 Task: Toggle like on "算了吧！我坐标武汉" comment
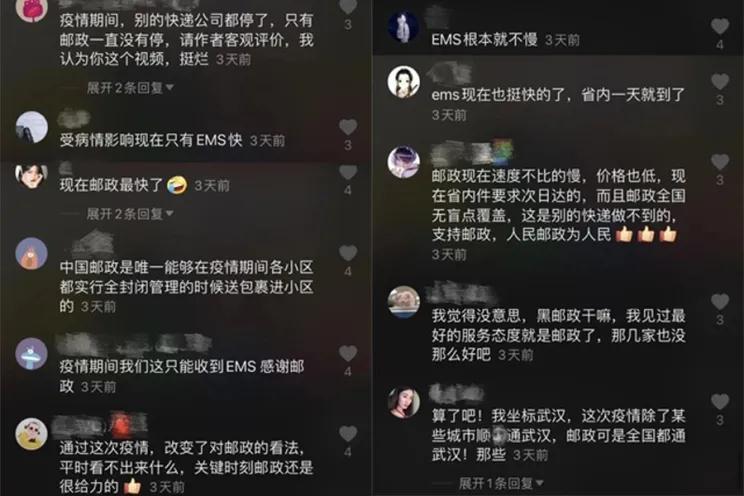click(719, 402)
